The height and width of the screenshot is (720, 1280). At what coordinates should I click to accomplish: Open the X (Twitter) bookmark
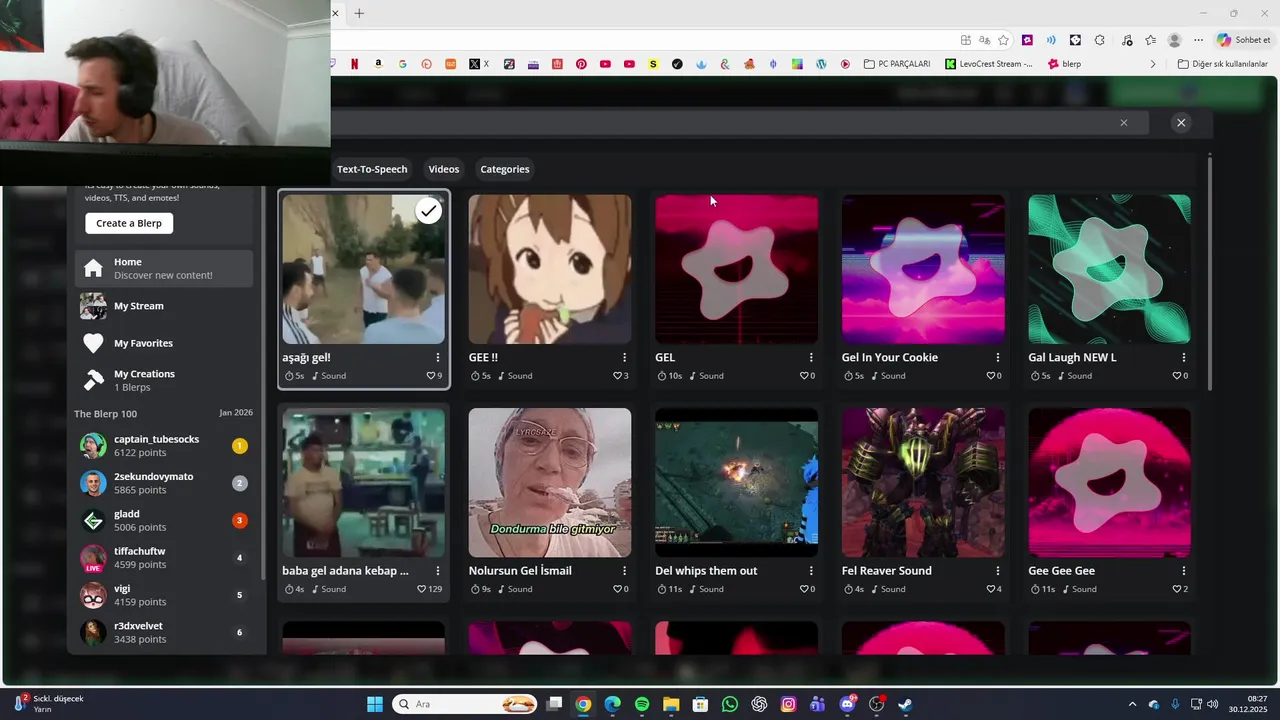[479, 64]
